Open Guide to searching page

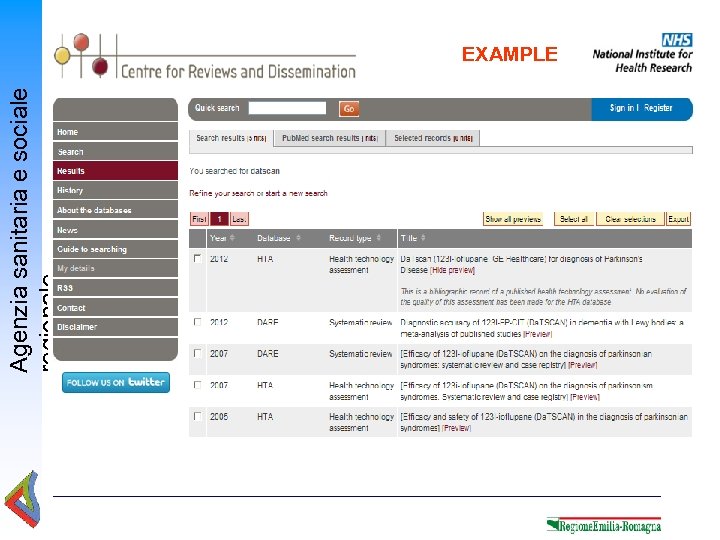coord(115,249)
